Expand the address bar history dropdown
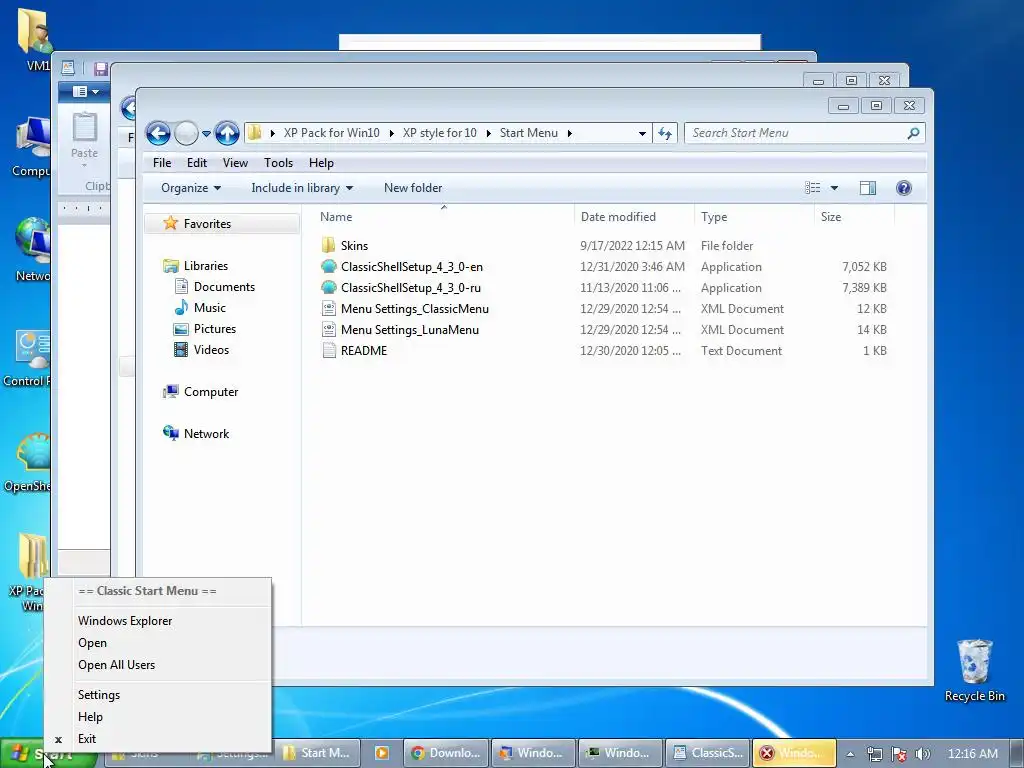Screen dimensions: 1024x768 642,133
